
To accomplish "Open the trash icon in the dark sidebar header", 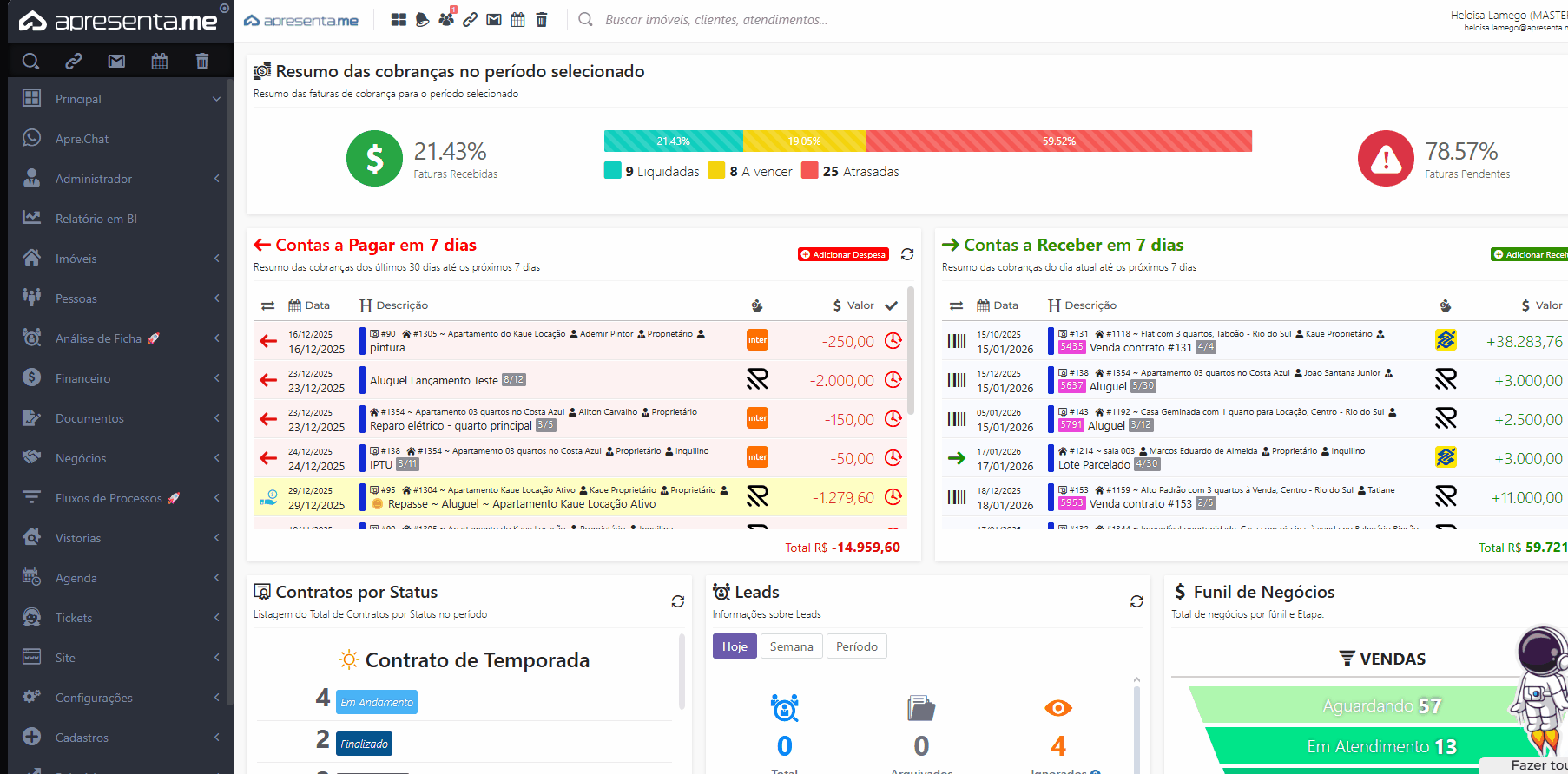I will coord(202,61).
